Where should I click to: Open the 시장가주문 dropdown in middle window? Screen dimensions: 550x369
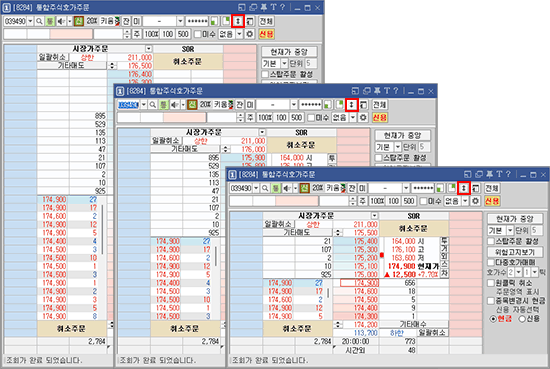(262, 132)
